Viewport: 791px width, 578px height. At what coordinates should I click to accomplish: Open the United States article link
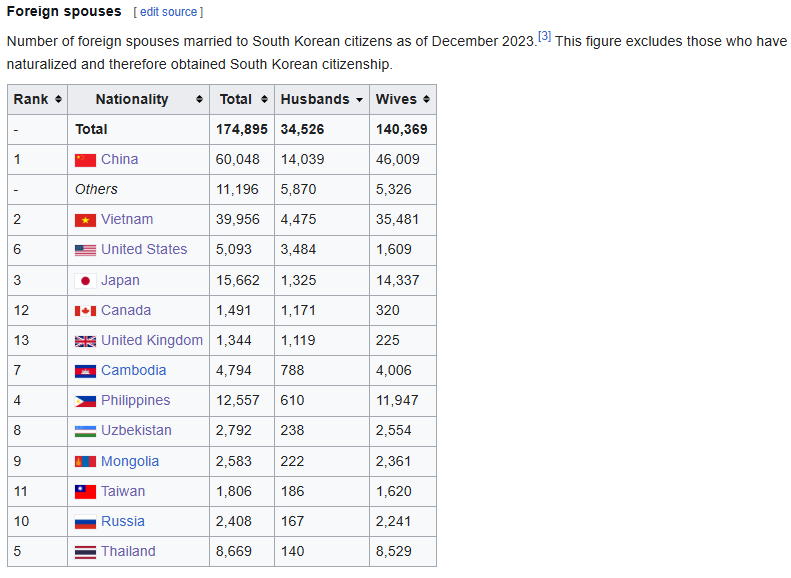144,249
